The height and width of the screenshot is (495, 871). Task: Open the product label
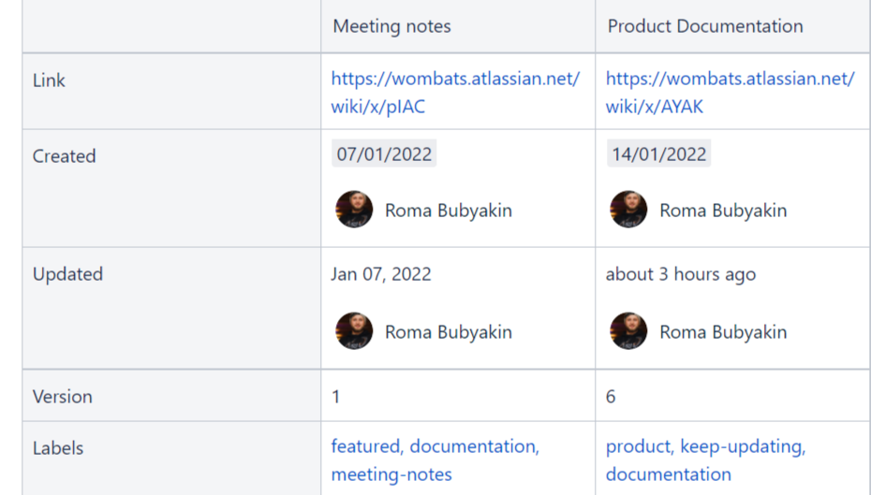point(638,446)
